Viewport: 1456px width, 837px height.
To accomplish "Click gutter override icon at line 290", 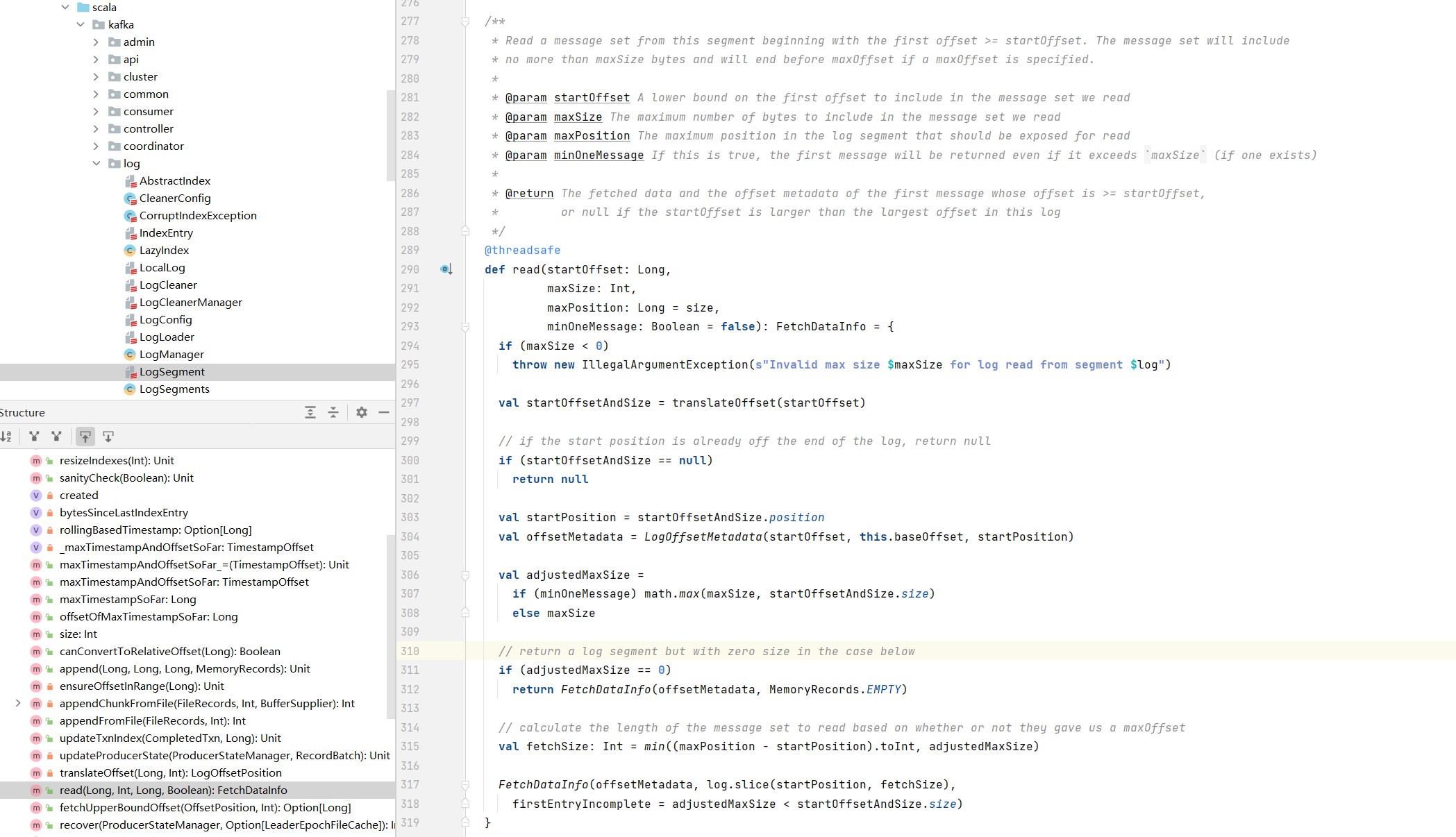I will 446,269.
